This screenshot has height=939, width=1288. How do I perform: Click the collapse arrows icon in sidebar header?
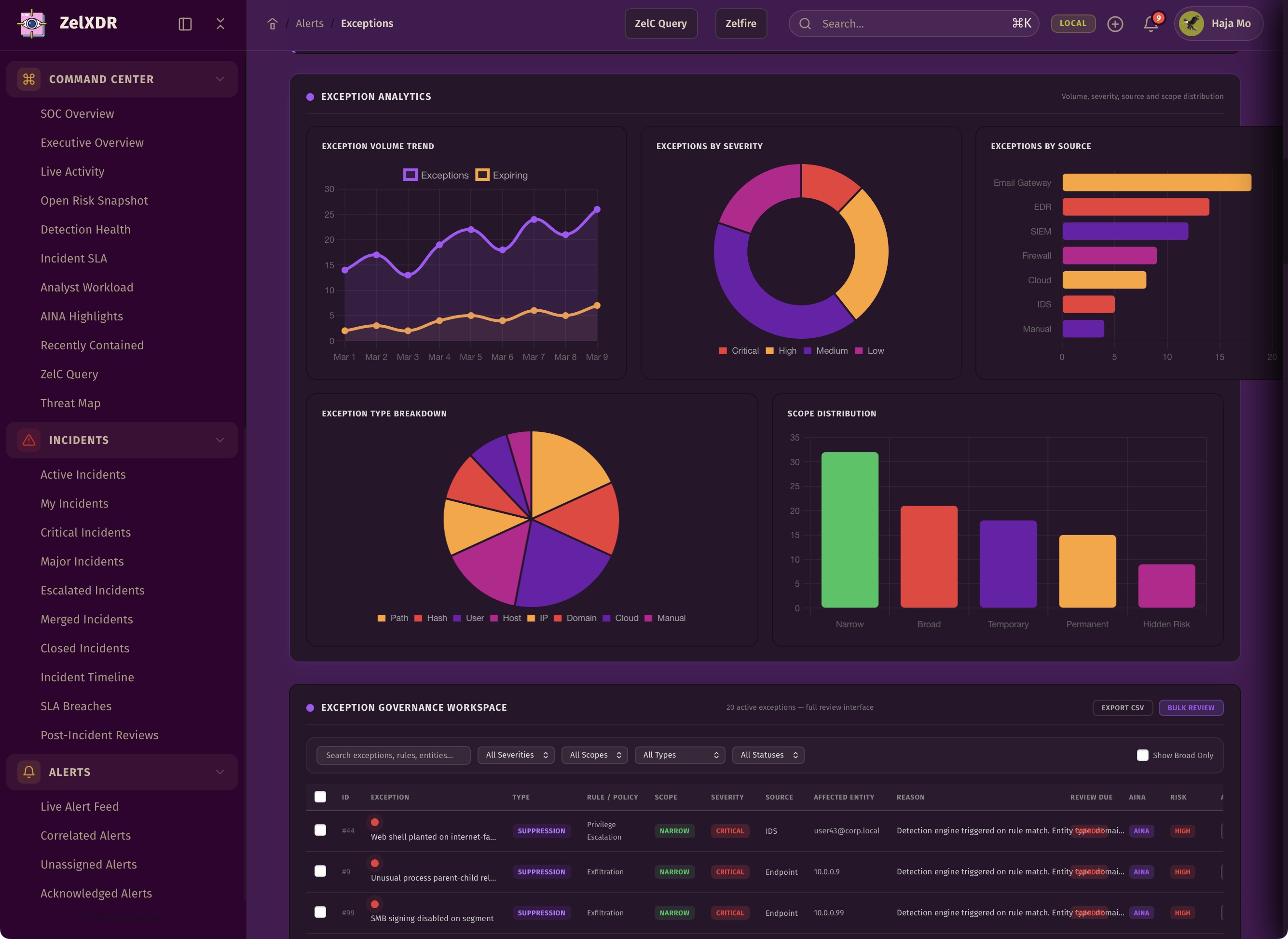[220, 24]
